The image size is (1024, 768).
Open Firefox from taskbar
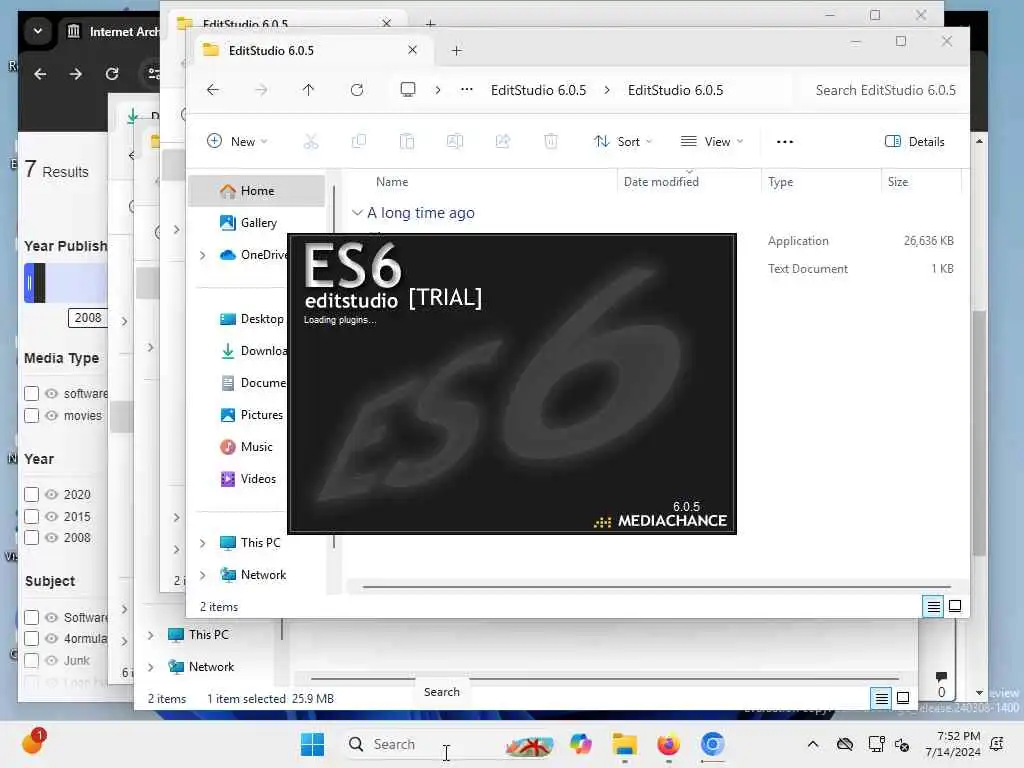[x=668, y=744]
